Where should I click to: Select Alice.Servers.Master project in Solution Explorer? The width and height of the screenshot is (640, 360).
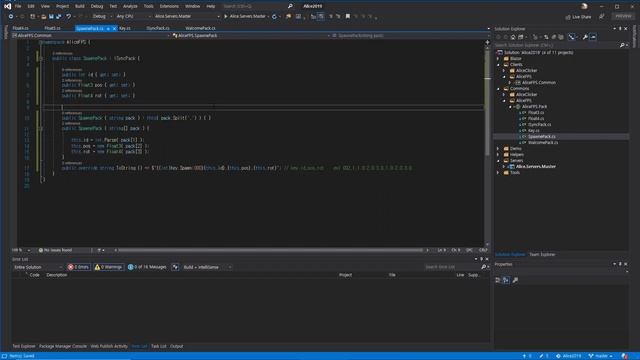pyautogui.click(x=536, y=167)
